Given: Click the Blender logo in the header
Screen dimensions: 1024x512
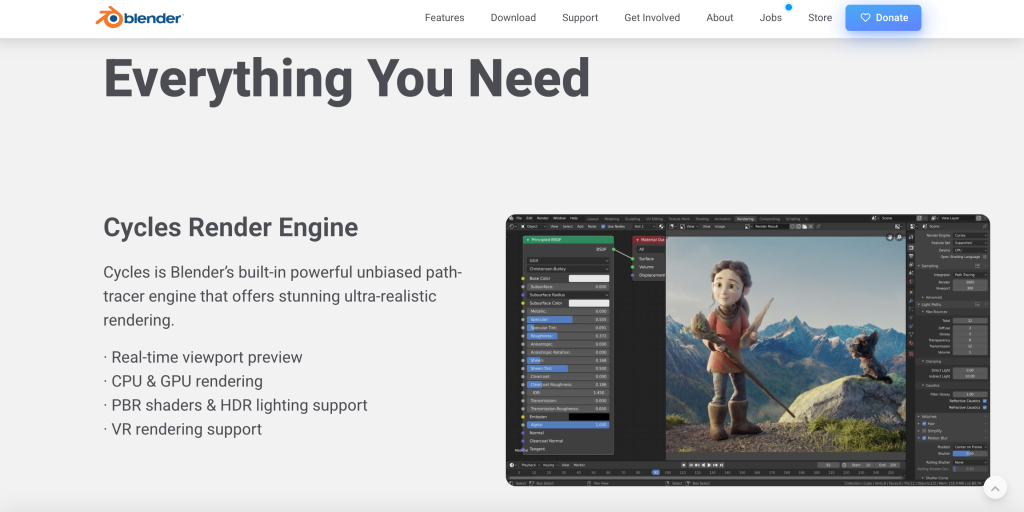Looking at the screenshot, I should tap(139, 17).
